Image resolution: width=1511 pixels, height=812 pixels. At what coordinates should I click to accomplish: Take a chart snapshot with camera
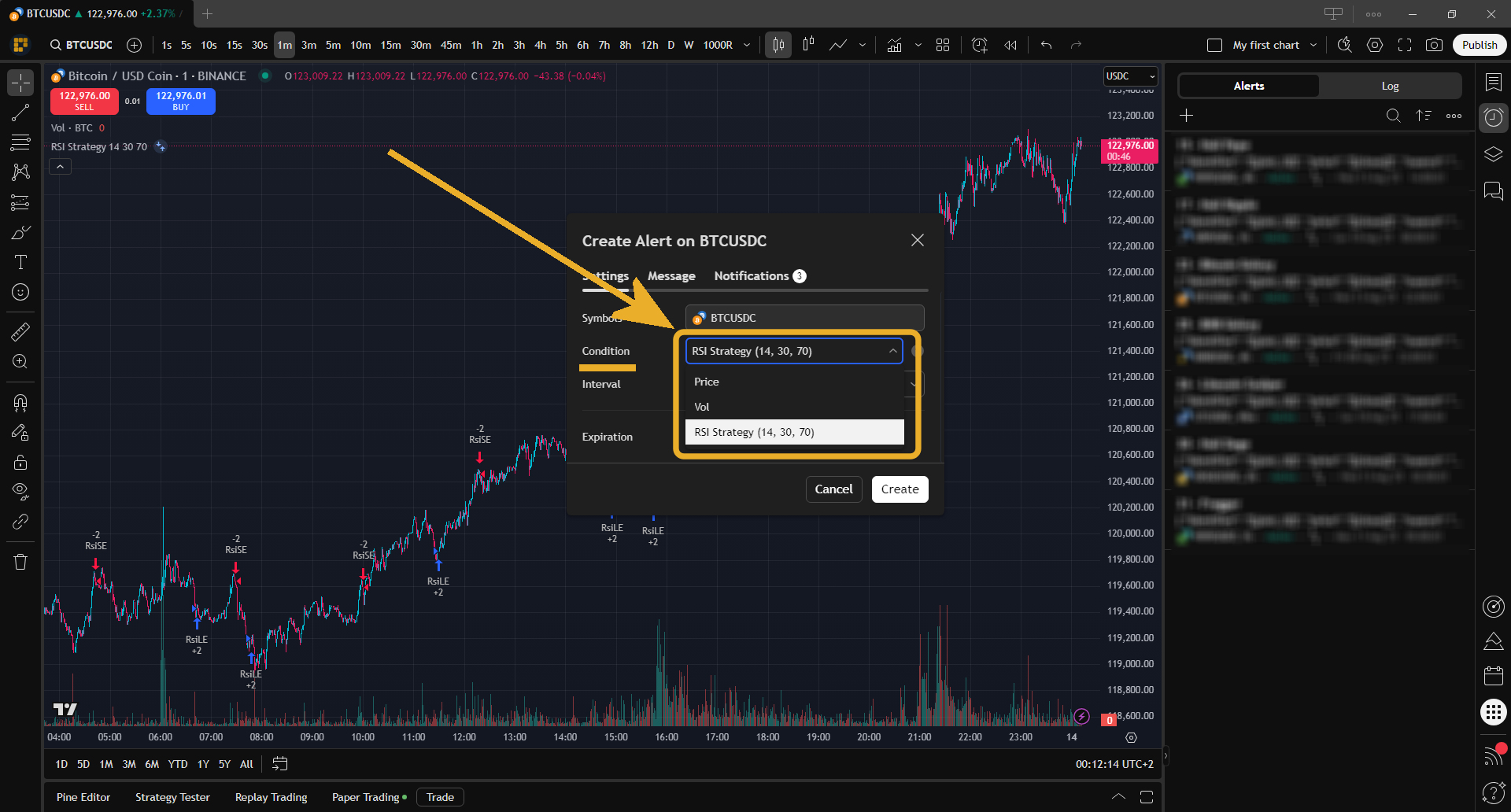[1435, 45]
